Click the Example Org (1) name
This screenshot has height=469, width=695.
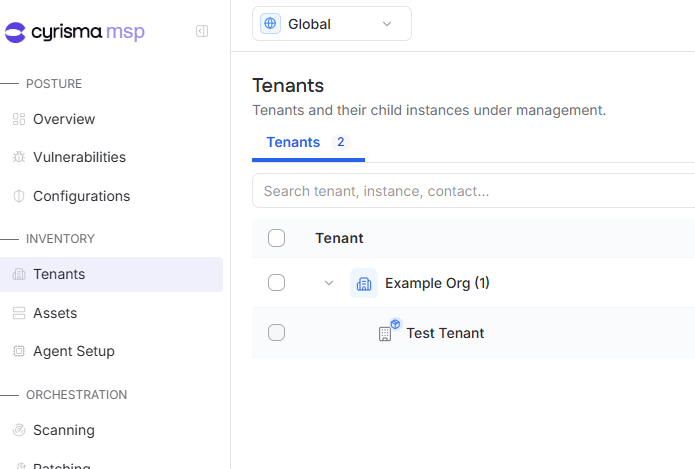pyautogui.click(x=437, y=283)
